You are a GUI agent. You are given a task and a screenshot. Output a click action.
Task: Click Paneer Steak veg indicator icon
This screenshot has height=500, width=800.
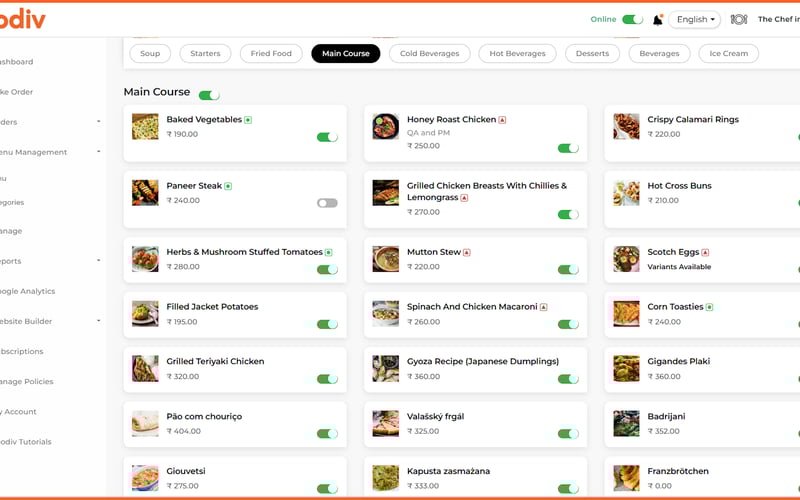228,186
